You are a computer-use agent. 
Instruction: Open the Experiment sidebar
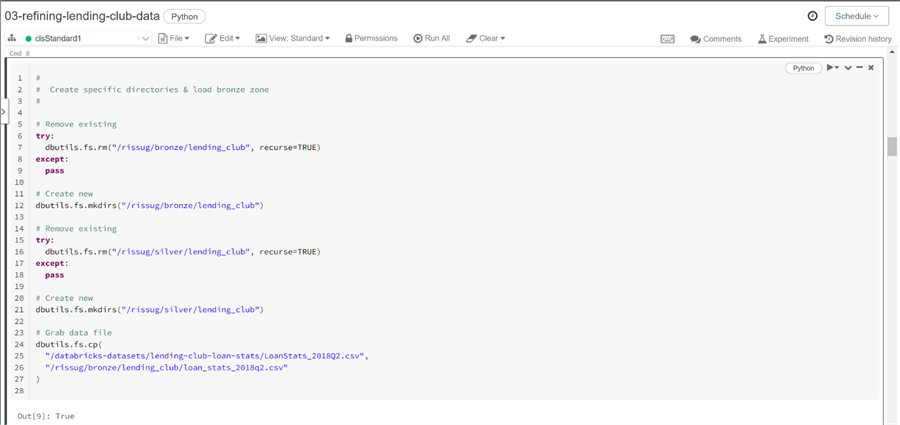pos(783,39)
